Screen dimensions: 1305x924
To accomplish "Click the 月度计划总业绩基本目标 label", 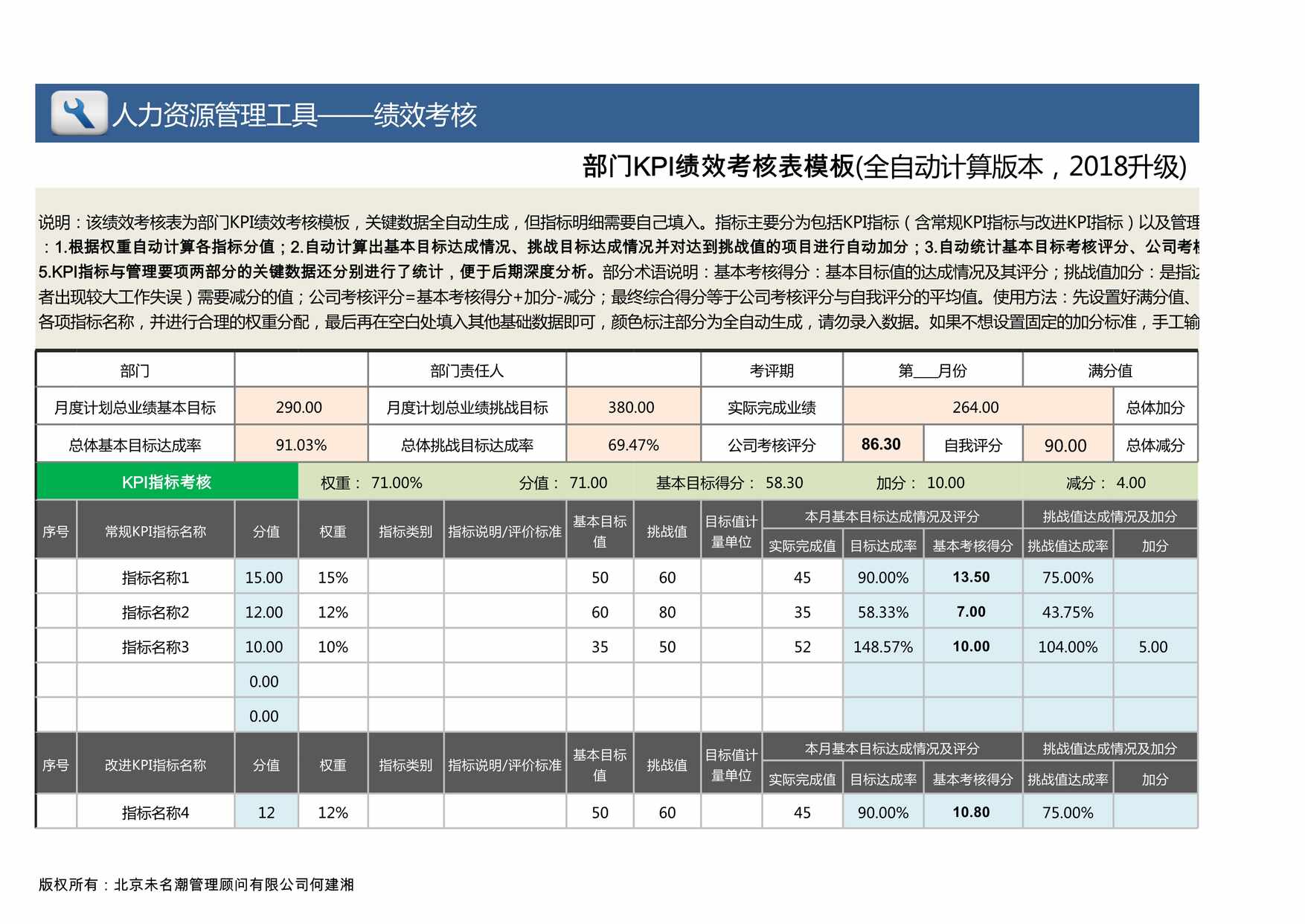I will point(135,407).
